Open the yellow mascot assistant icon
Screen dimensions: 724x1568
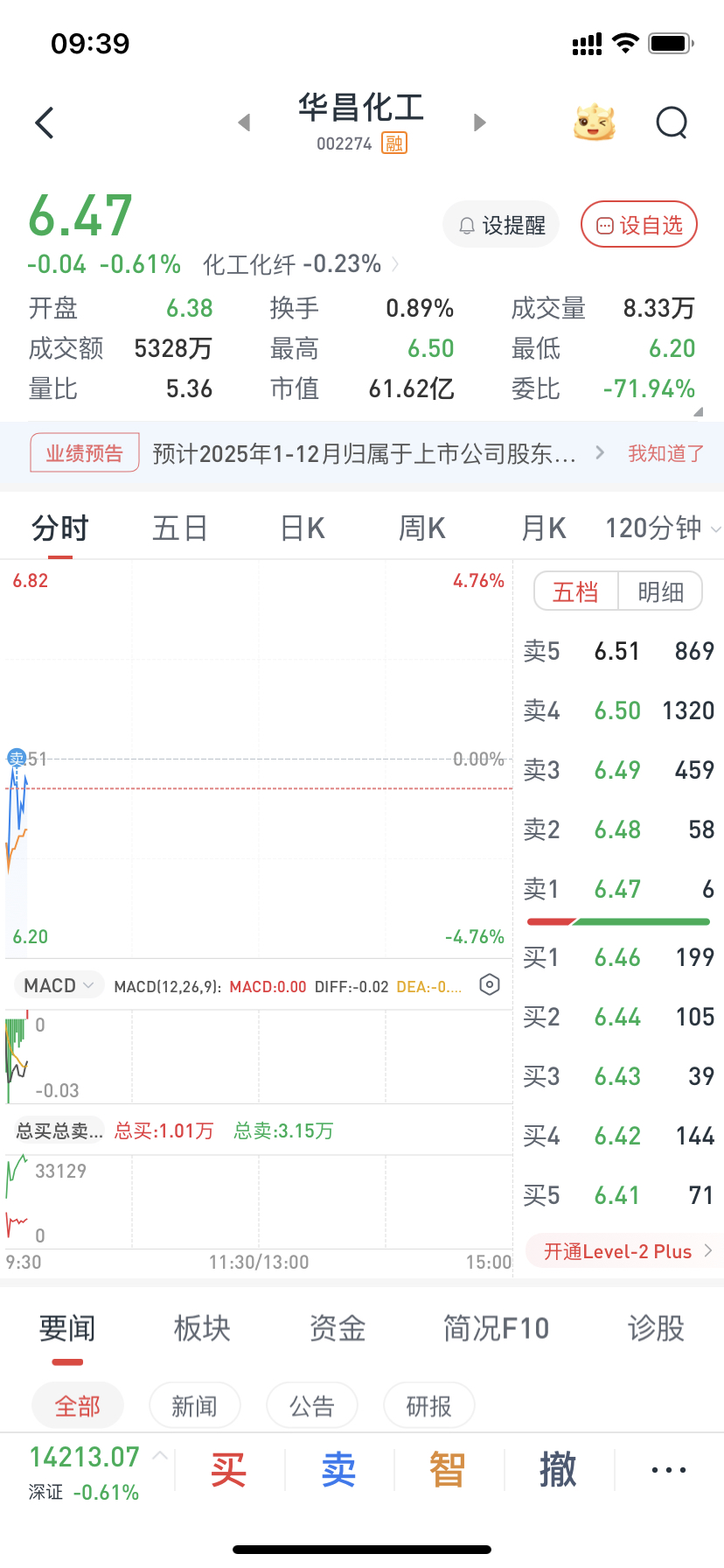coord(595,122)
